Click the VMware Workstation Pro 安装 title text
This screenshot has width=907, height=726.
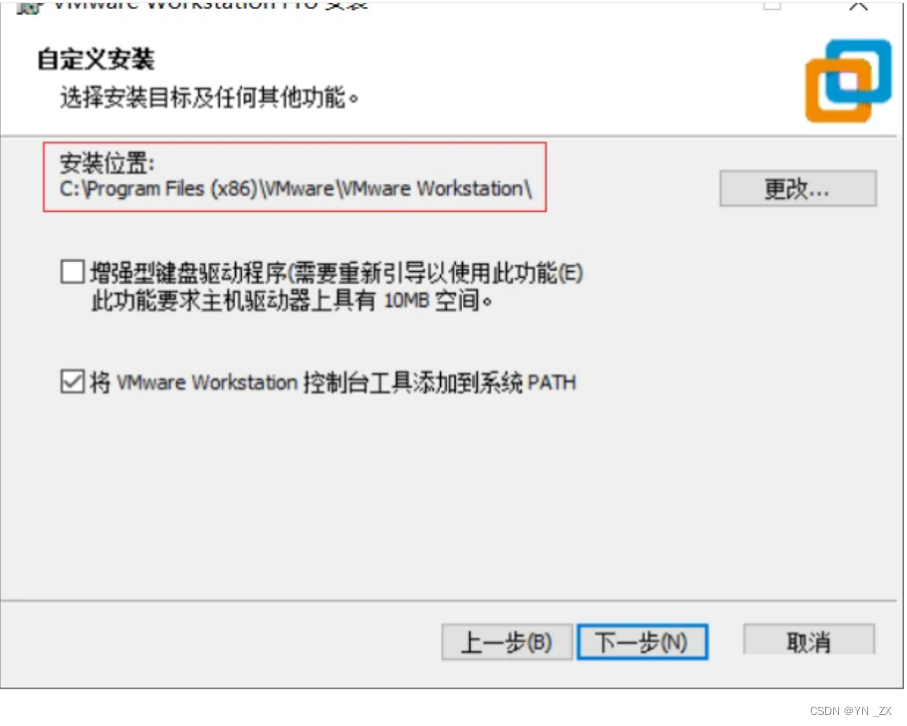[211, 5]
